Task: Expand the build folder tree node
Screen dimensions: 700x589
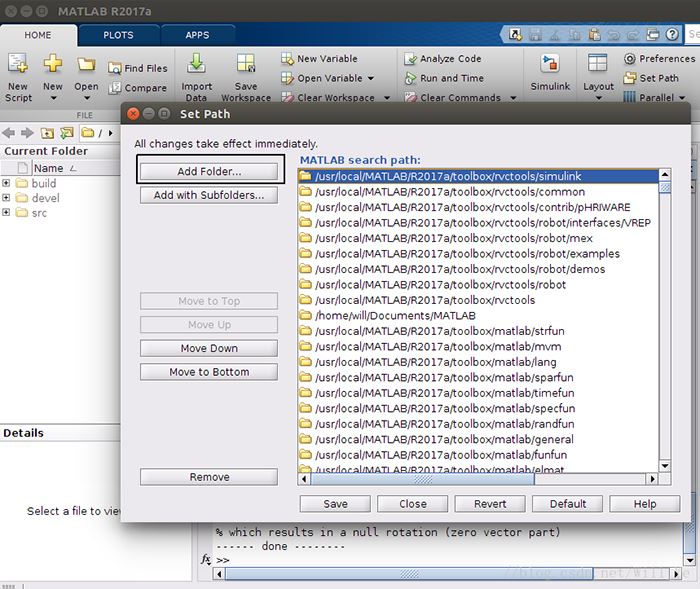Action: [x=6, y=184]
